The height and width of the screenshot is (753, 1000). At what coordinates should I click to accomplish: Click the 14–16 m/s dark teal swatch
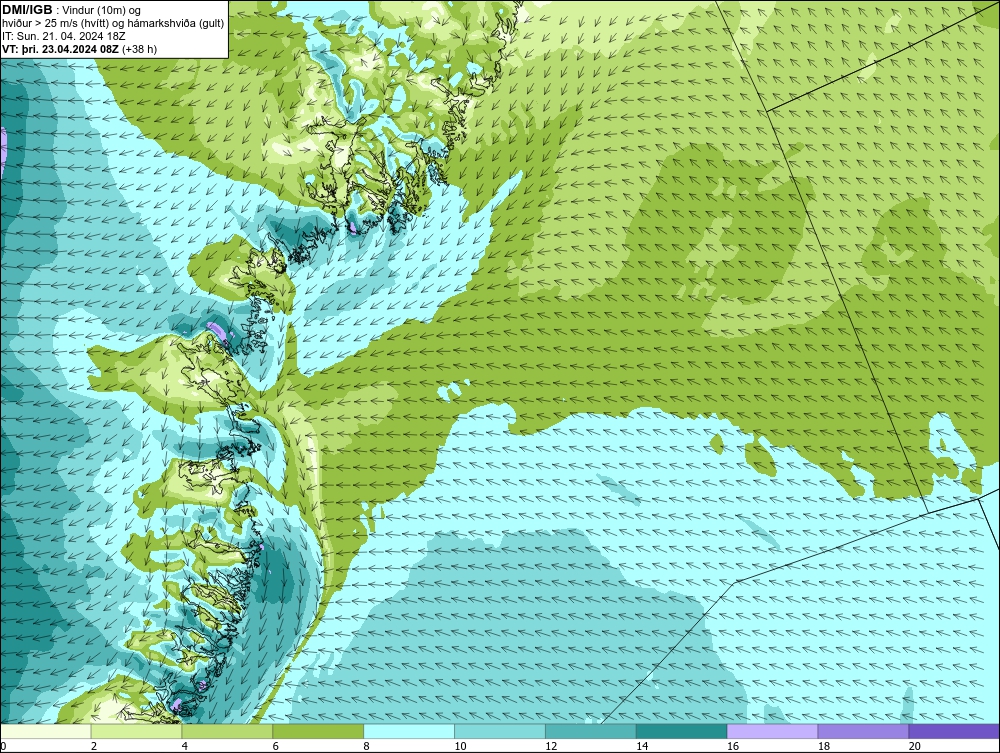[682, 731]
